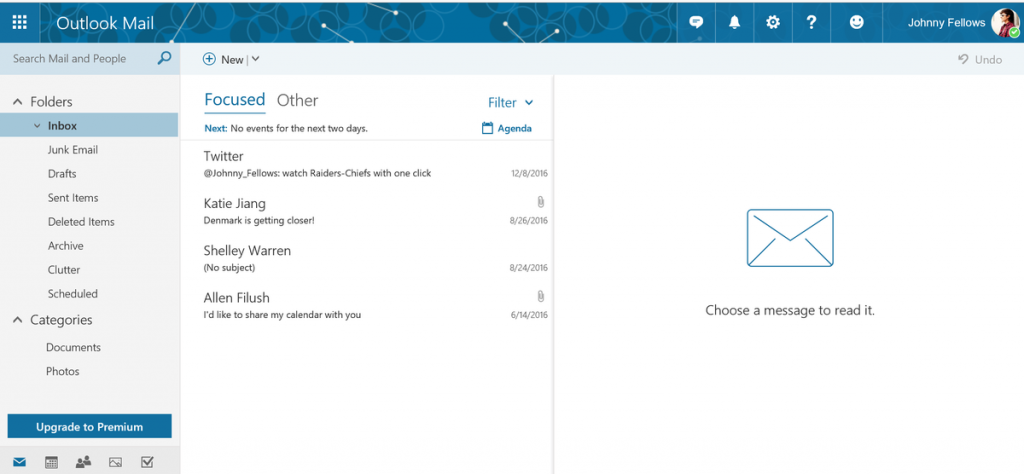This screenshot has width=1024, height=474.
Task: Open the Twitter email
Action: point(366,165)
